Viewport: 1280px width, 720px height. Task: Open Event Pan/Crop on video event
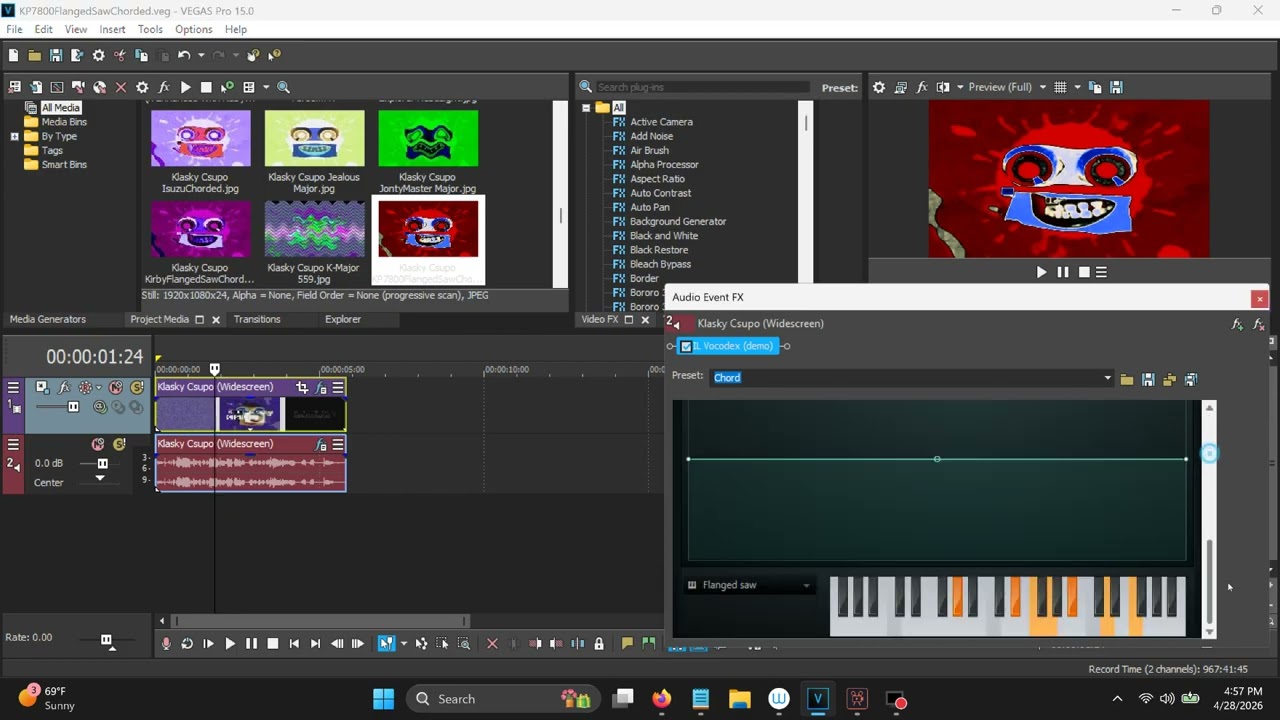(302, 388)
